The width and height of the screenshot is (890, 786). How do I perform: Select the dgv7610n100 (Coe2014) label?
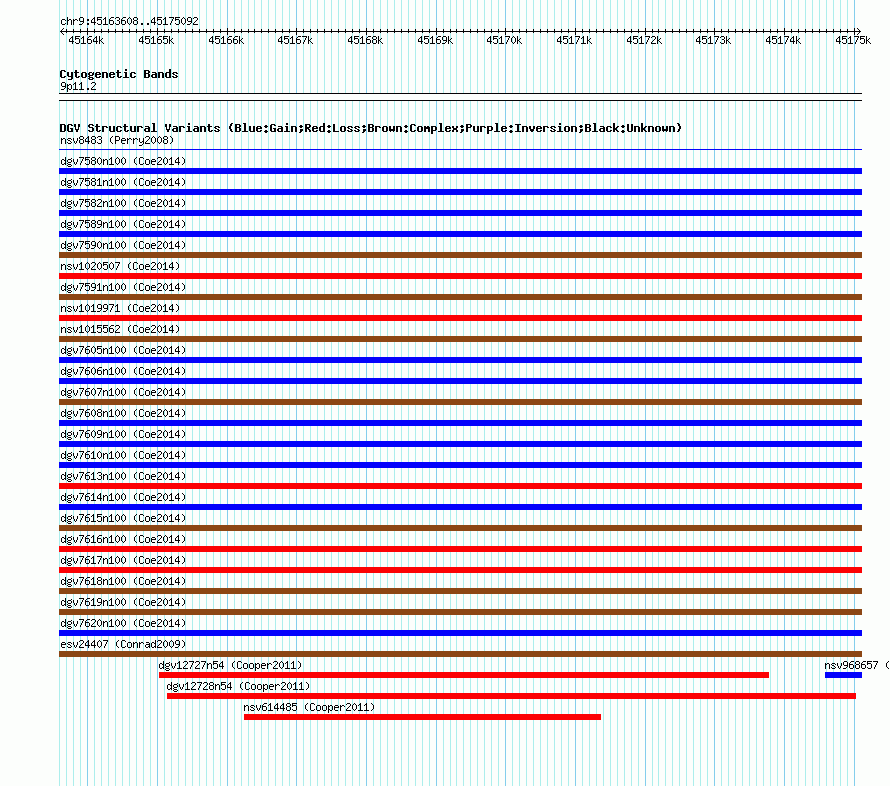(123, 455)
